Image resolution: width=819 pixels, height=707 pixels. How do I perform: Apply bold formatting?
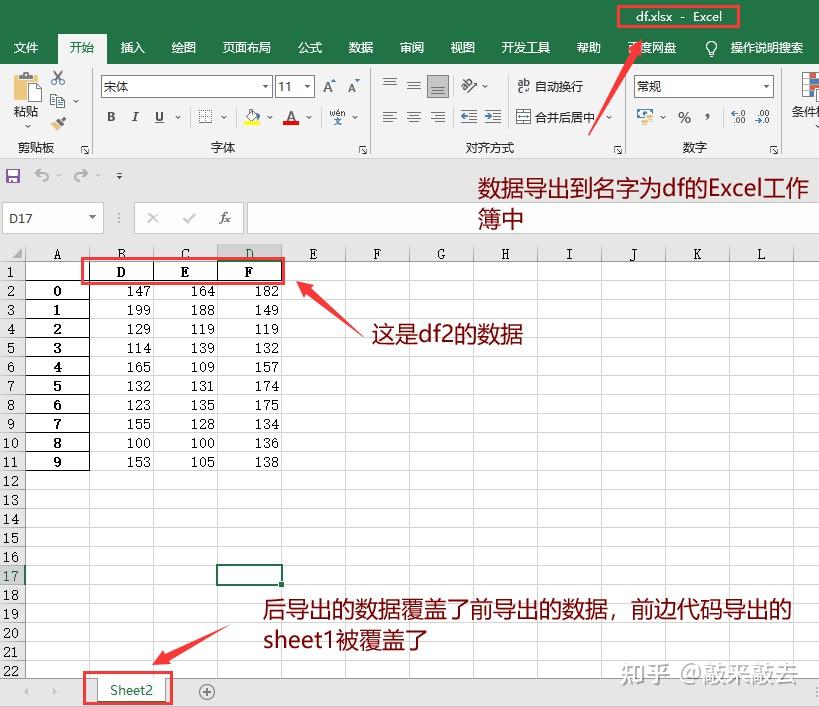click(x=111, y=117)
